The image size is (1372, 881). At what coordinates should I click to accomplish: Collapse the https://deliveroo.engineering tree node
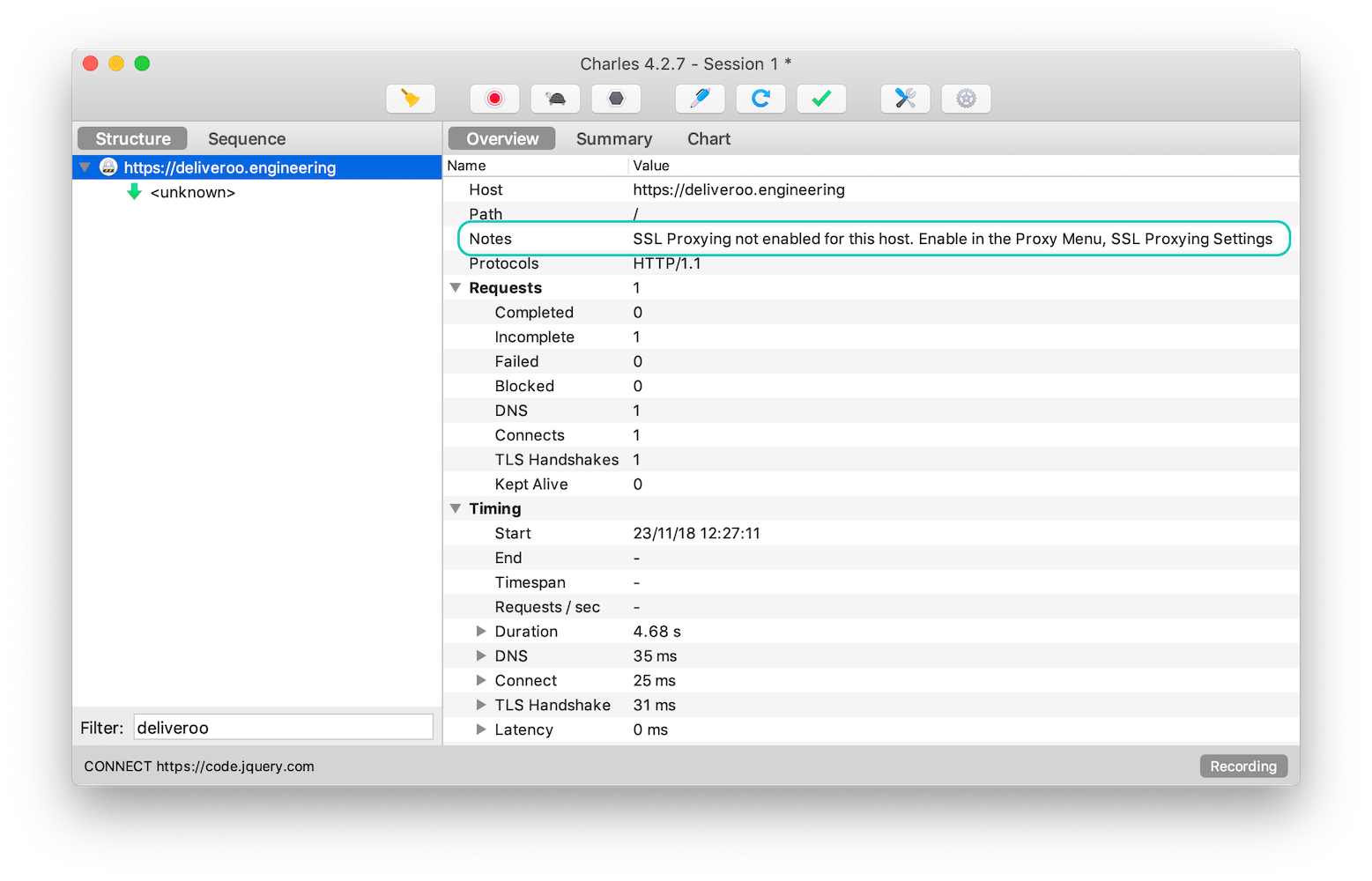(85, 167)
